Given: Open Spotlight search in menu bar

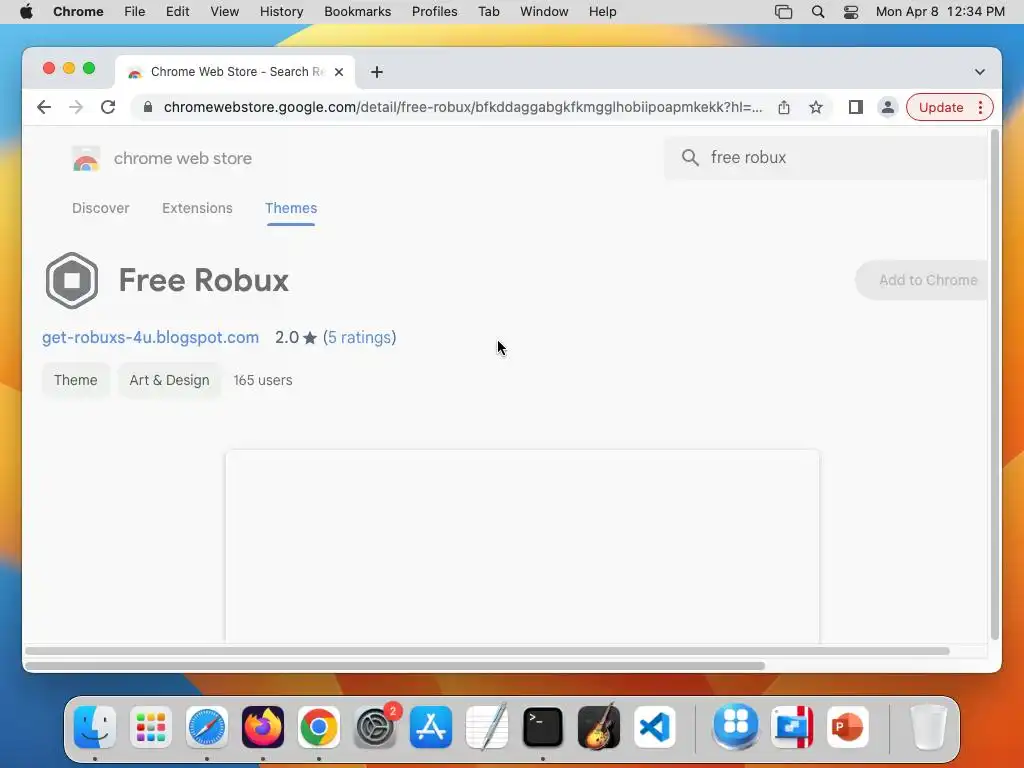Looking at the screenshot, I should (818, 12).
